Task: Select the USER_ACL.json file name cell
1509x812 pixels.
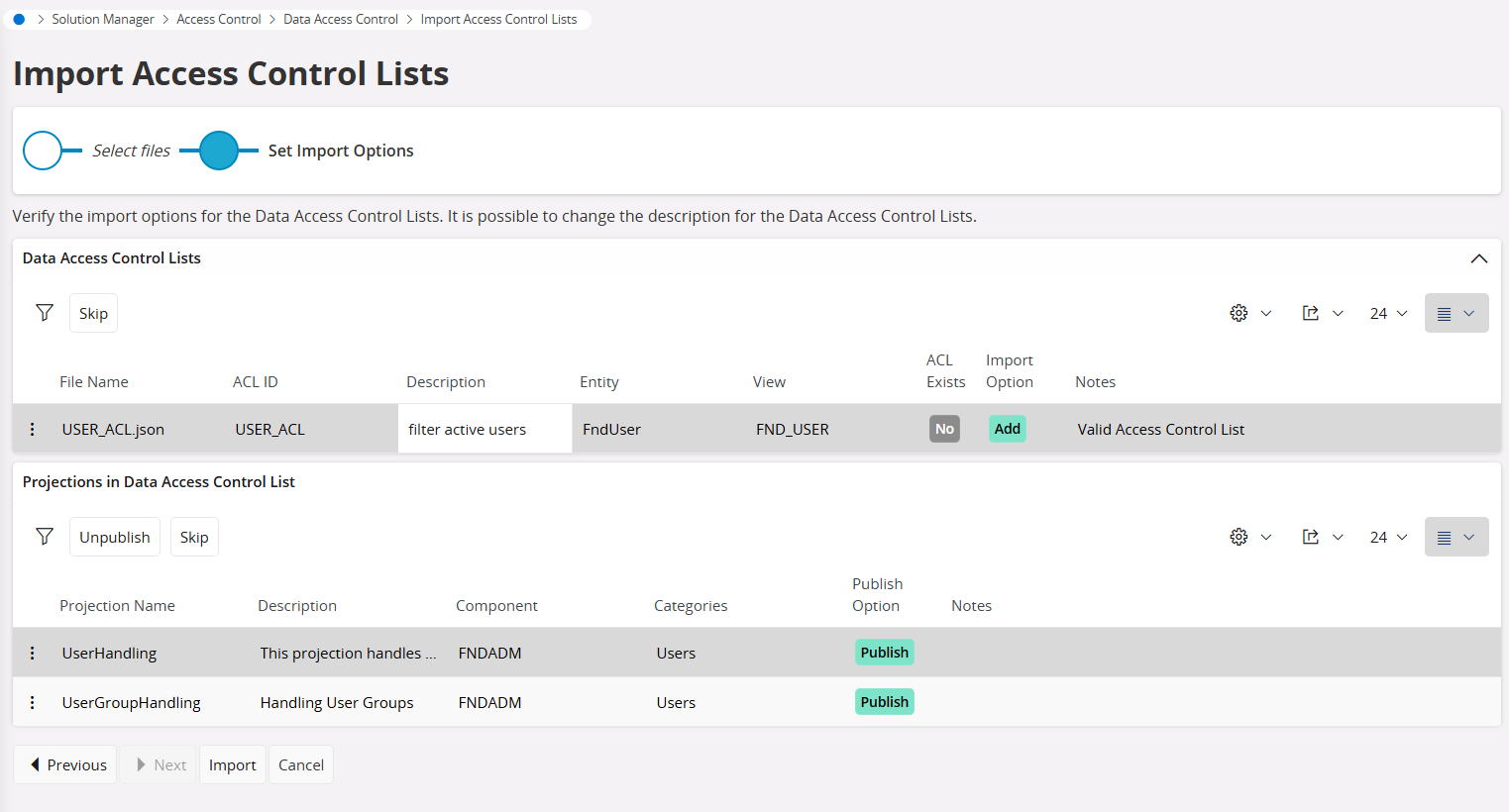Action: pos(113,430)
